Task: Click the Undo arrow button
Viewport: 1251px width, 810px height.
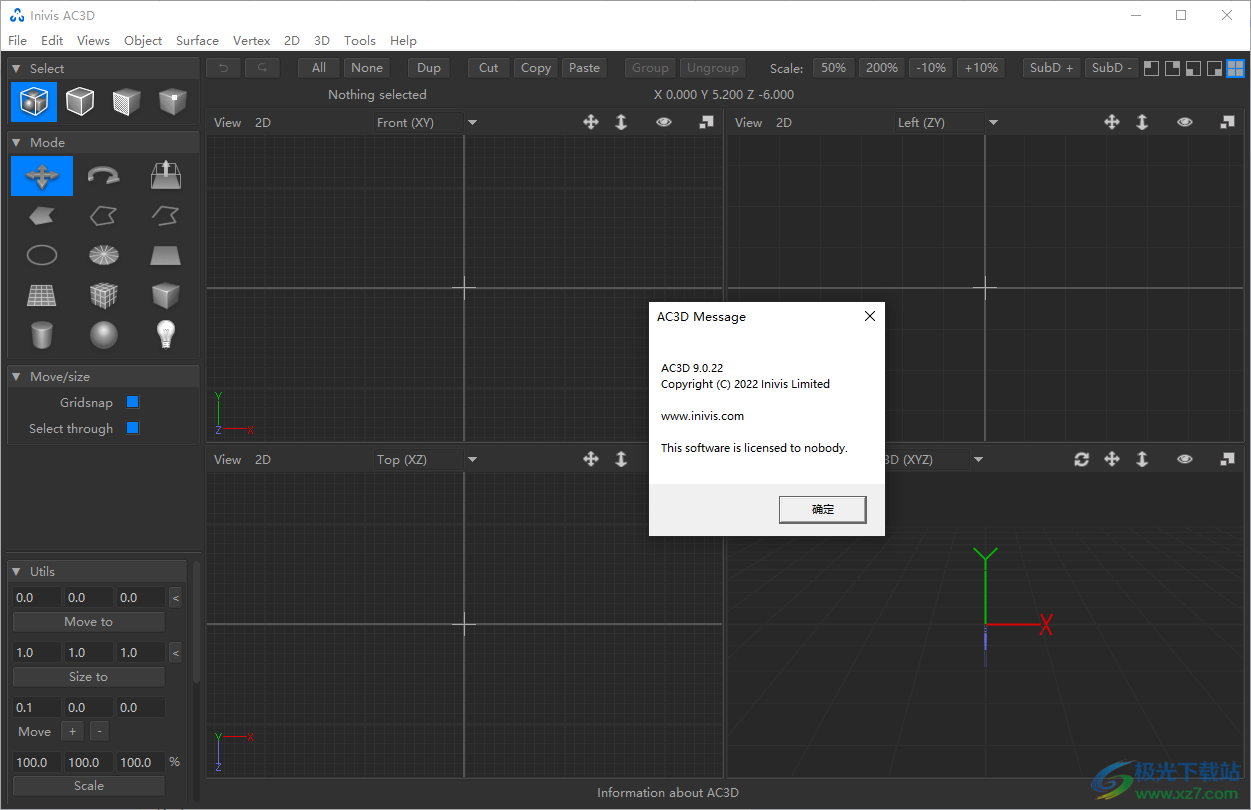Action: point(223,68)
